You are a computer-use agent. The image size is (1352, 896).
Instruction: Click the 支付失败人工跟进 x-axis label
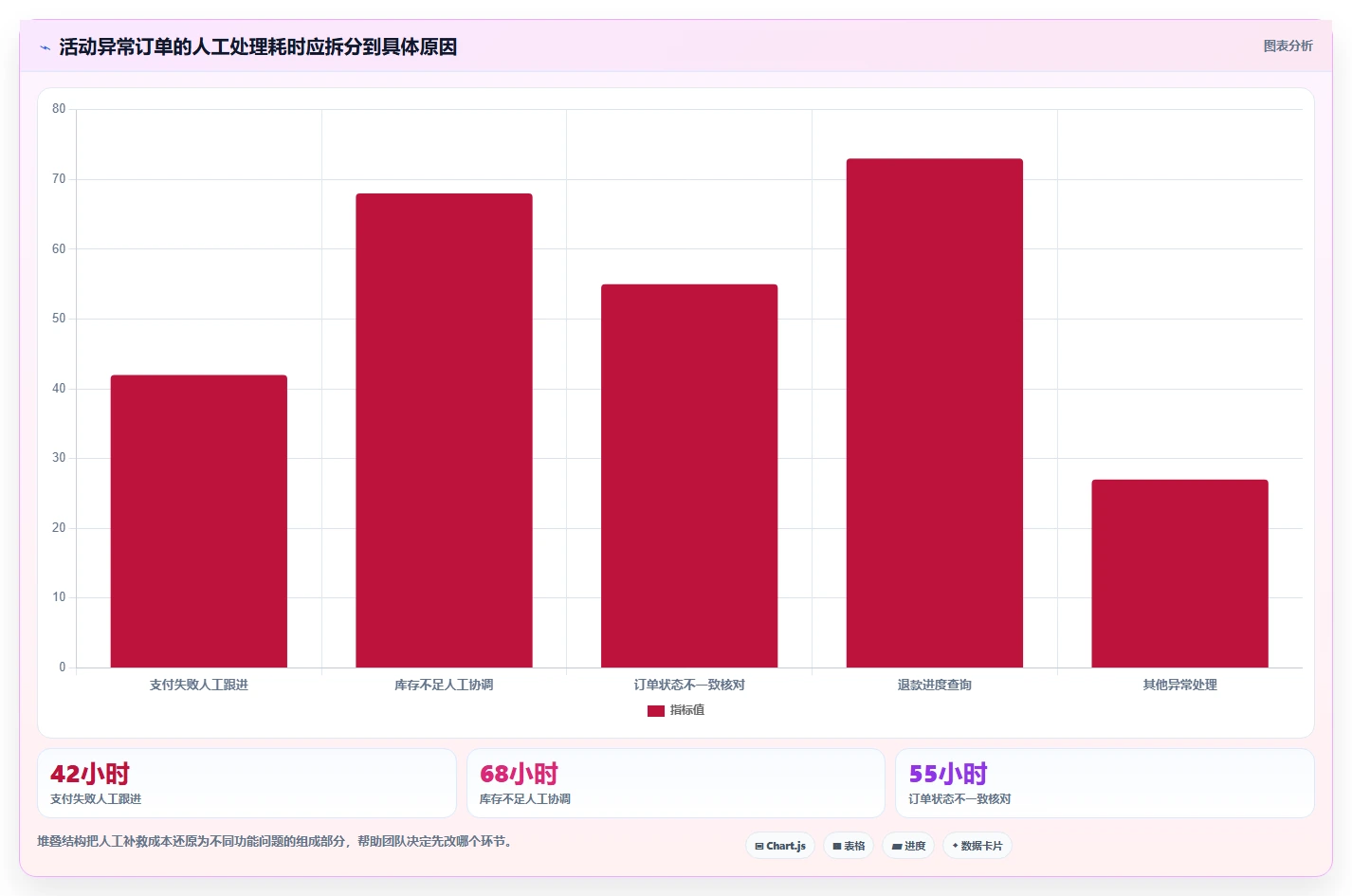click(x=199, y=685)
